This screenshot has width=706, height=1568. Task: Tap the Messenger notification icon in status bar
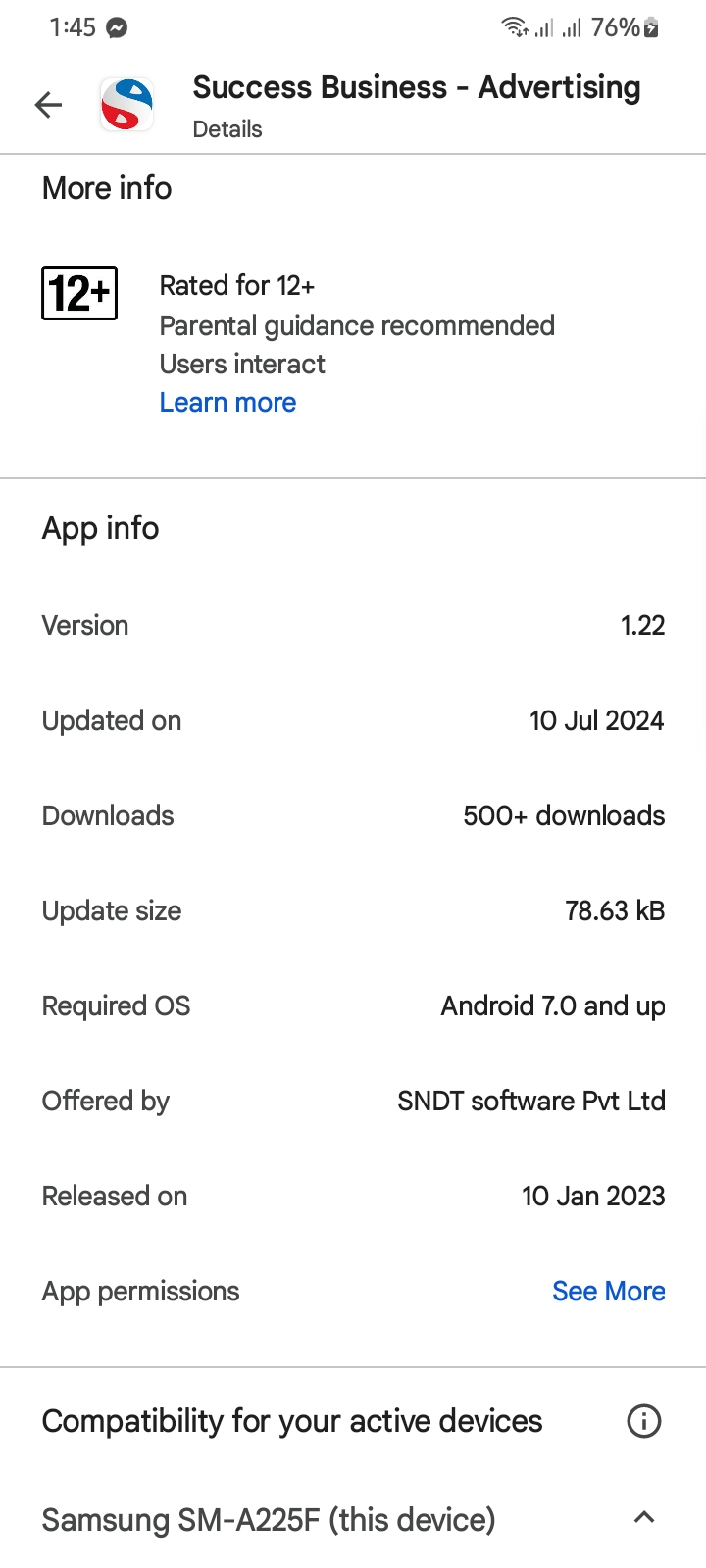click(117, 28)
